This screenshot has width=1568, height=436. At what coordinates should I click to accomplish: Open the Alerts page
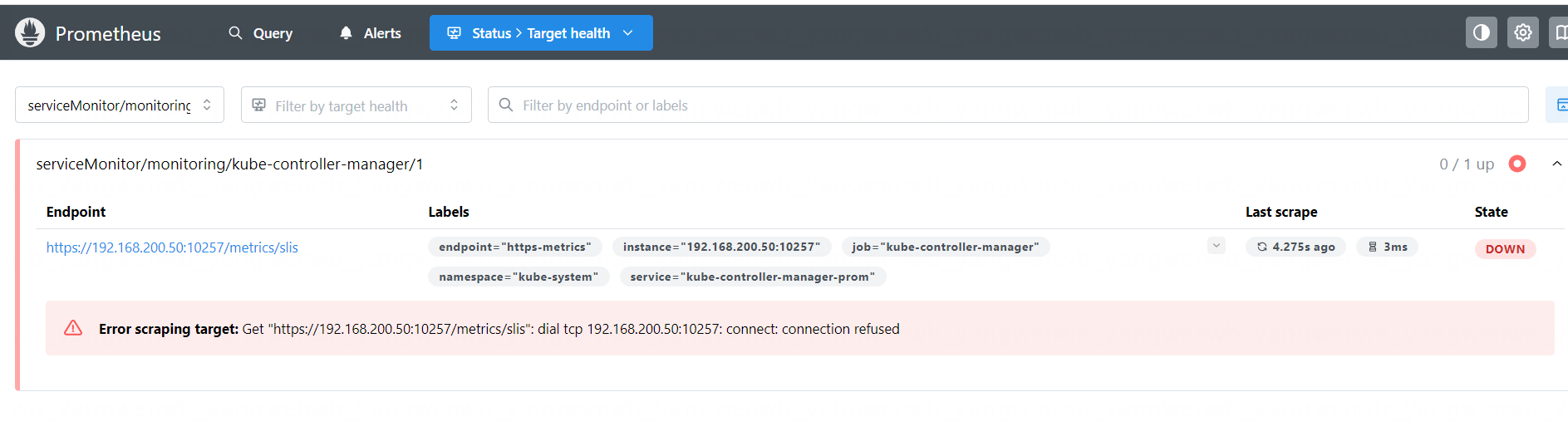click(x=371, y=33)
